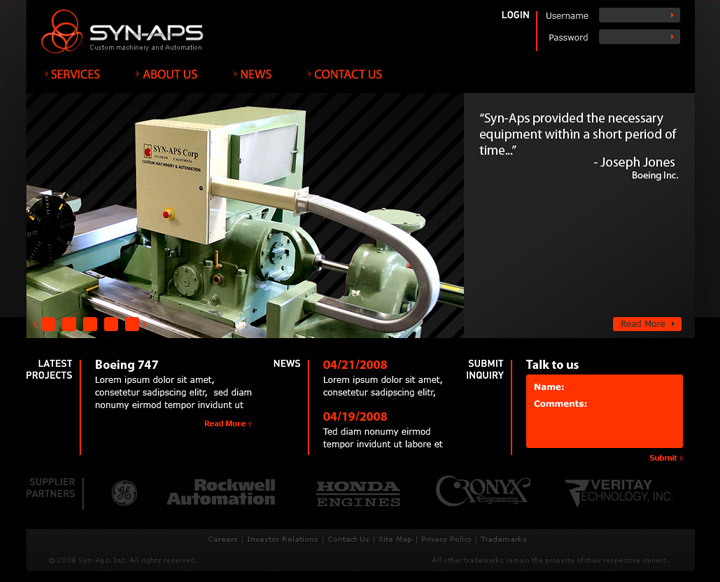Click the slideshow previous arrow

point(35,324)
